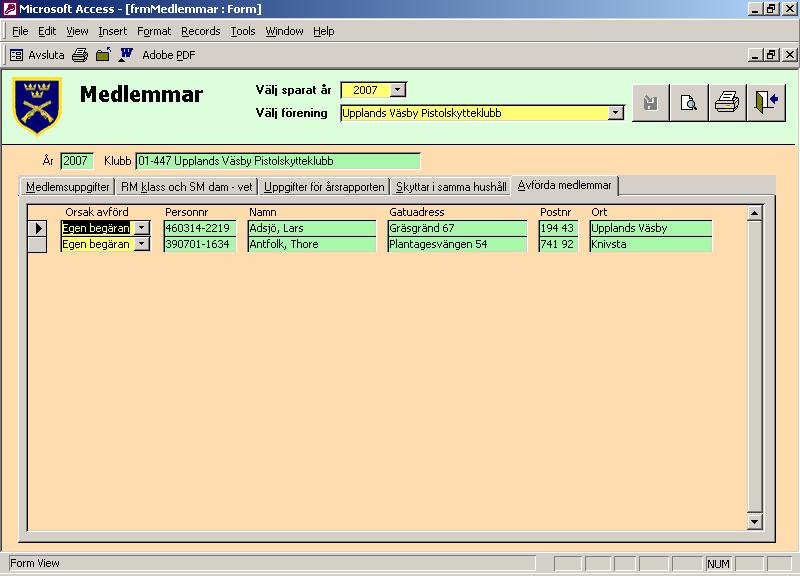
Task: Click address Gräsgränd 67
Action: tap(457, 228)
